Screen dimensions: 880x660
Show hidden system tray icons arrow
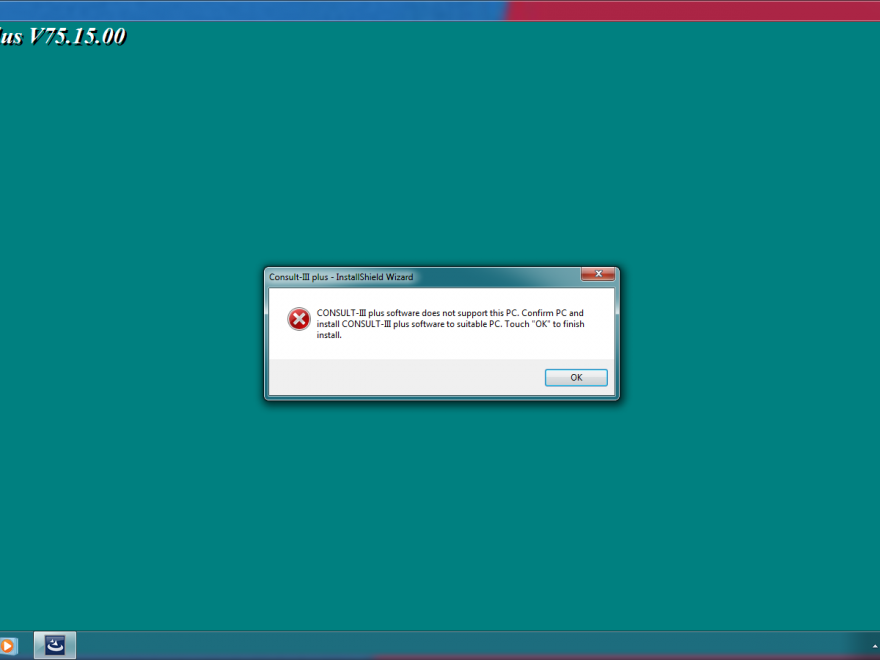click(x=874, y=647)
